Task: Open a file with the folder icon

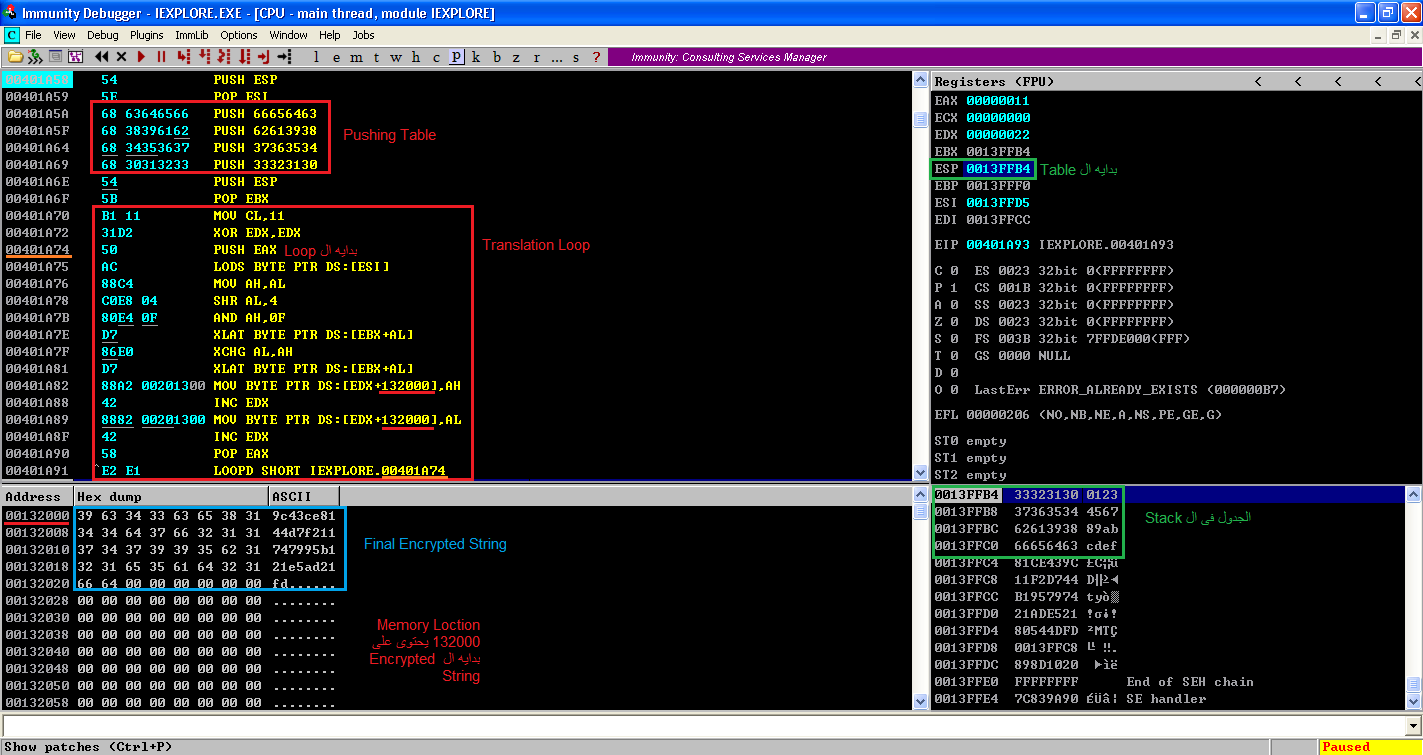Action: point(15,57)
